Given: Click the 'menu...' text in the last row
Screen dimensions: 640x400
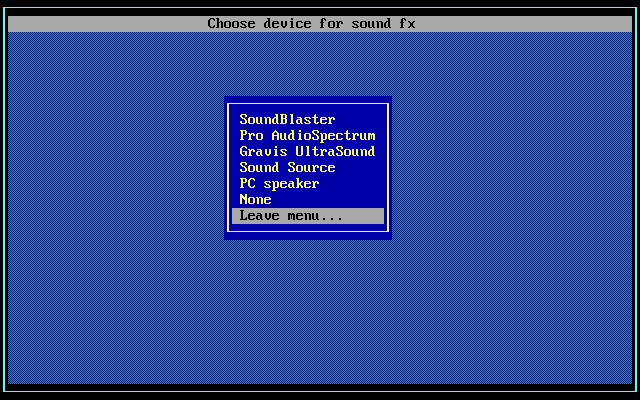Looking at the screenshot, I should [x=315, y=216].
